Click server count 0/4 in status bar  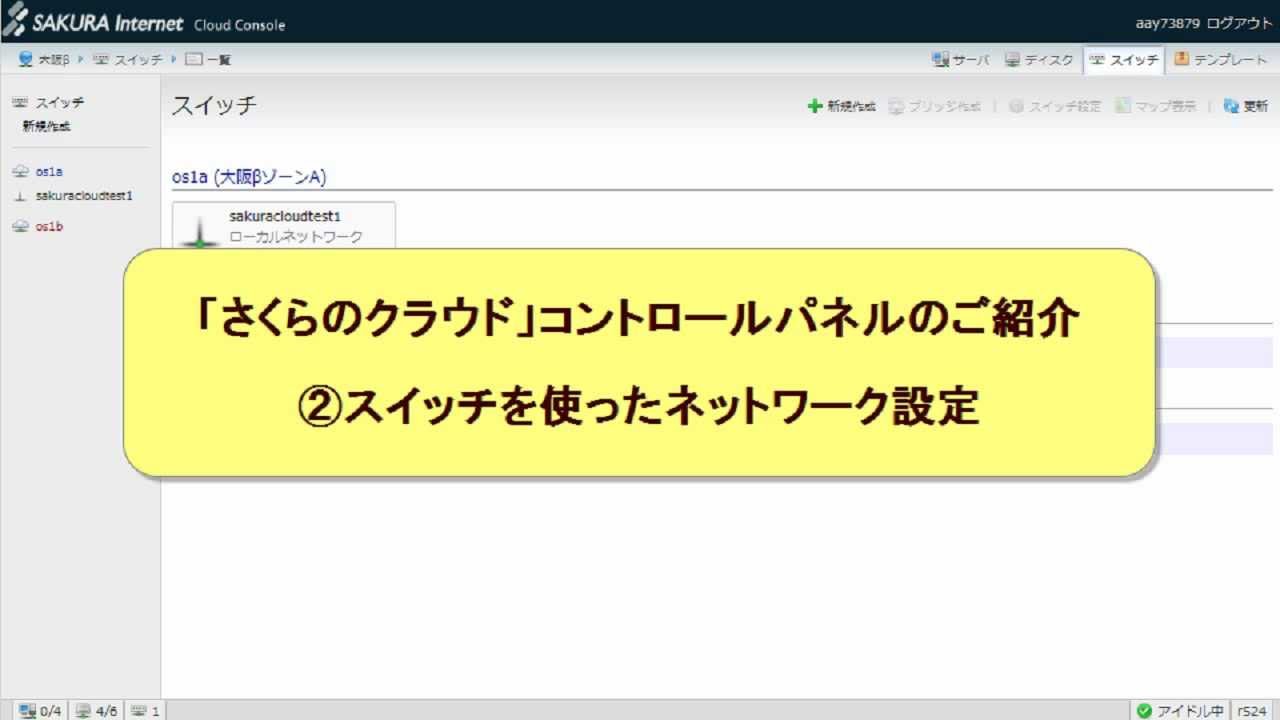point(42,711)
